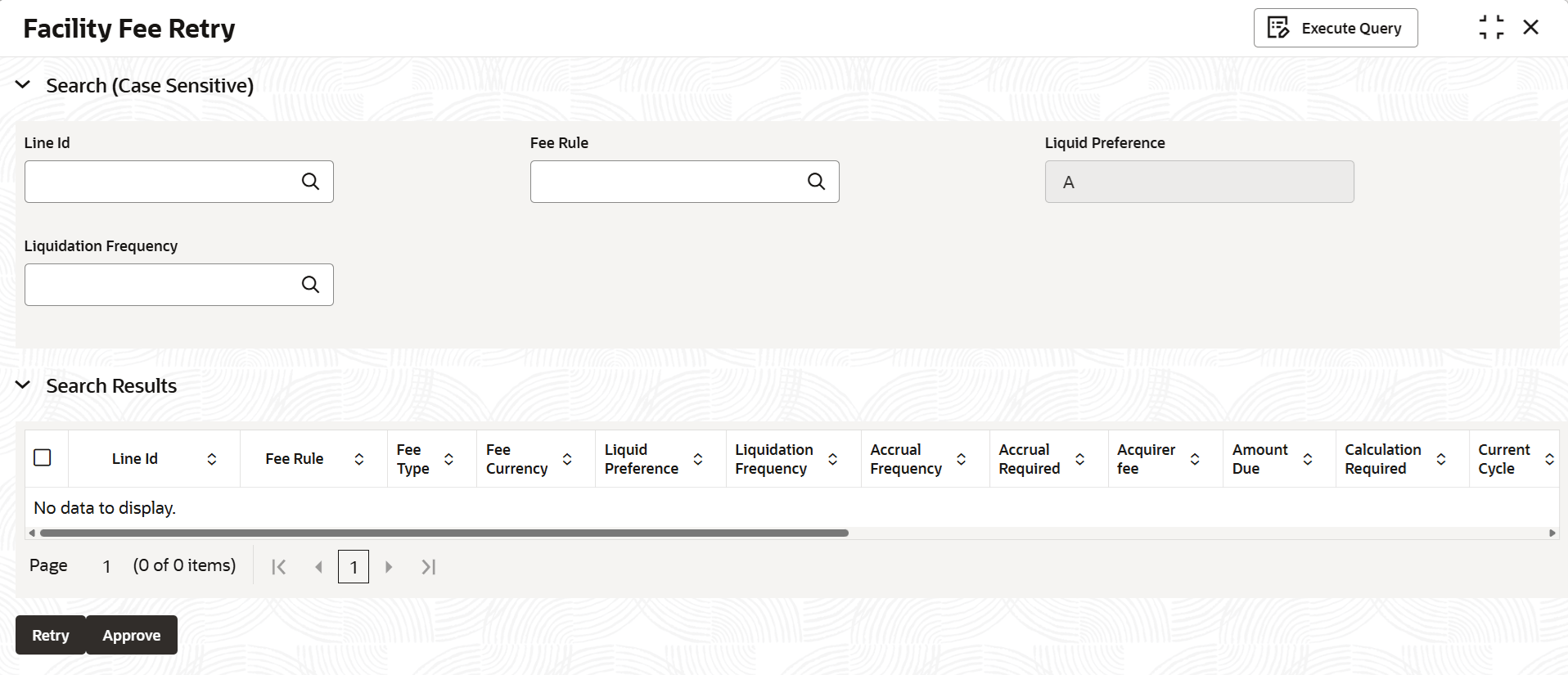Go to the last results page
The width and height of the screenshot is (1568, 675).
tap(428, 567)
